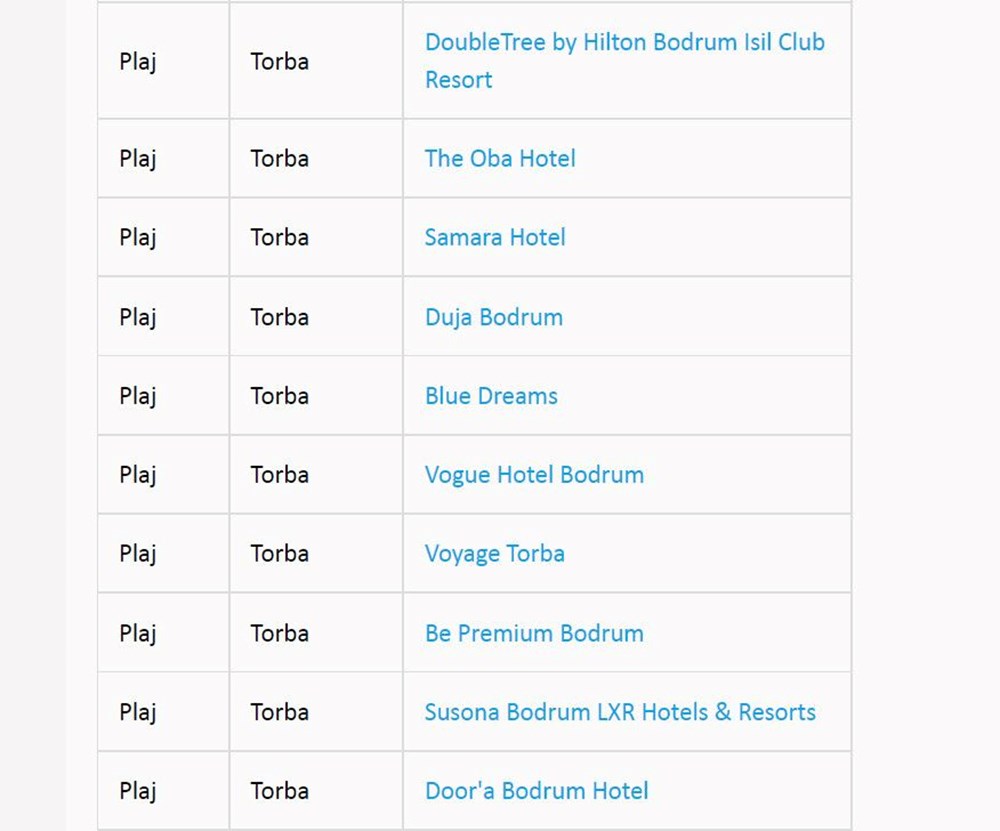
Task: Select the Torba cell in Voyage Torba row
Action: (280, 554)
